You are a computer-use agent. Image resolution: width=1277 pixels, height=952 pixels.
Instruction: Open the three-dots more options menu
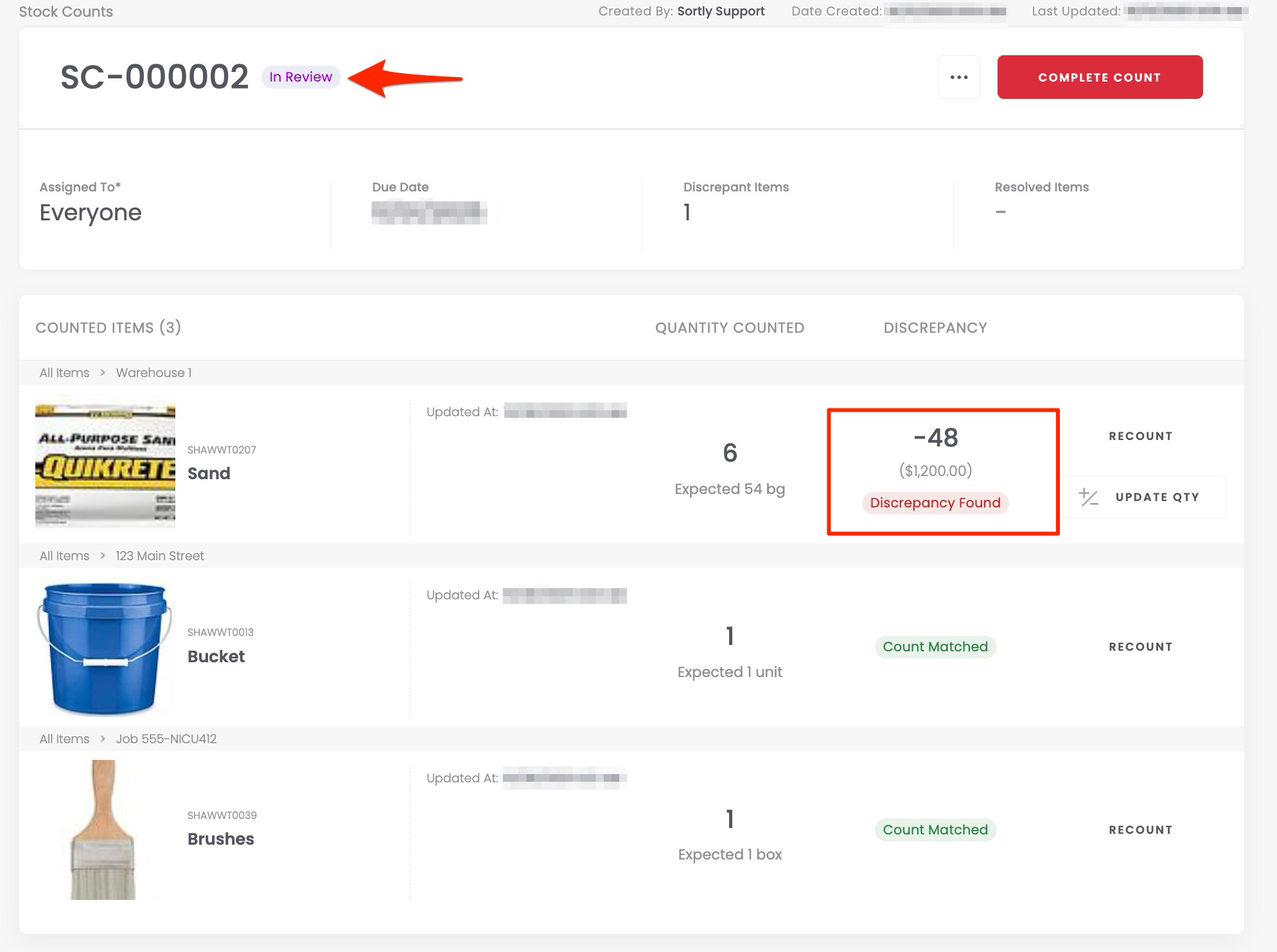click(958, 77)
